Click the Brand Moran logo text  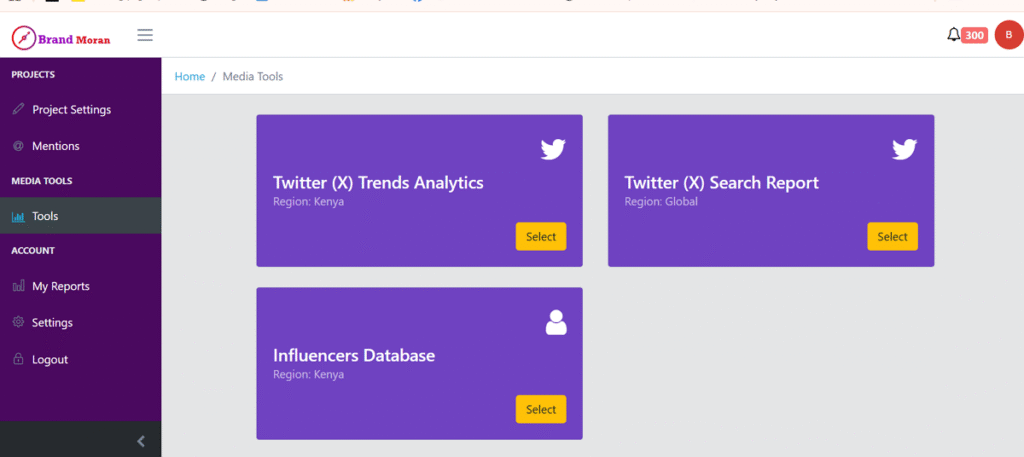click(74, 40)
